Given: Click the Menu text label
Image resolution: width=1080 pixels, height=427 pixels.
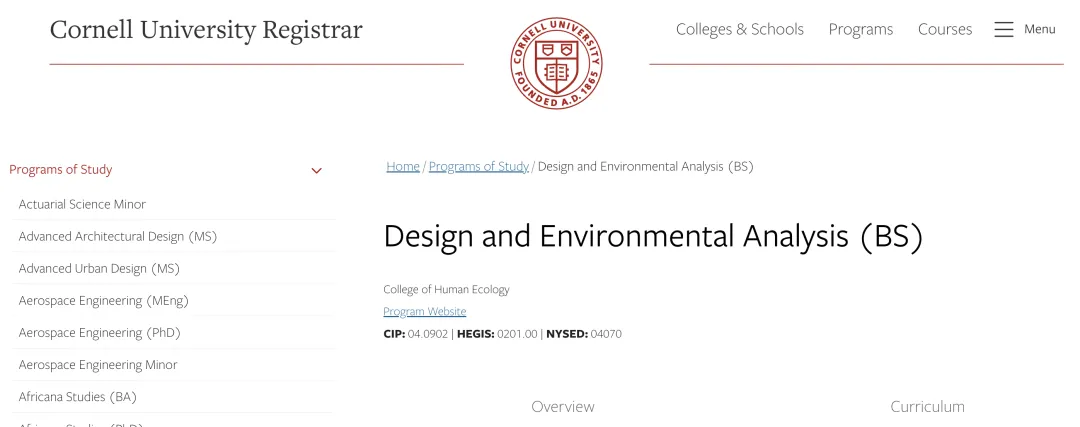Looking at the screenshot, I should click(1039, 29).
